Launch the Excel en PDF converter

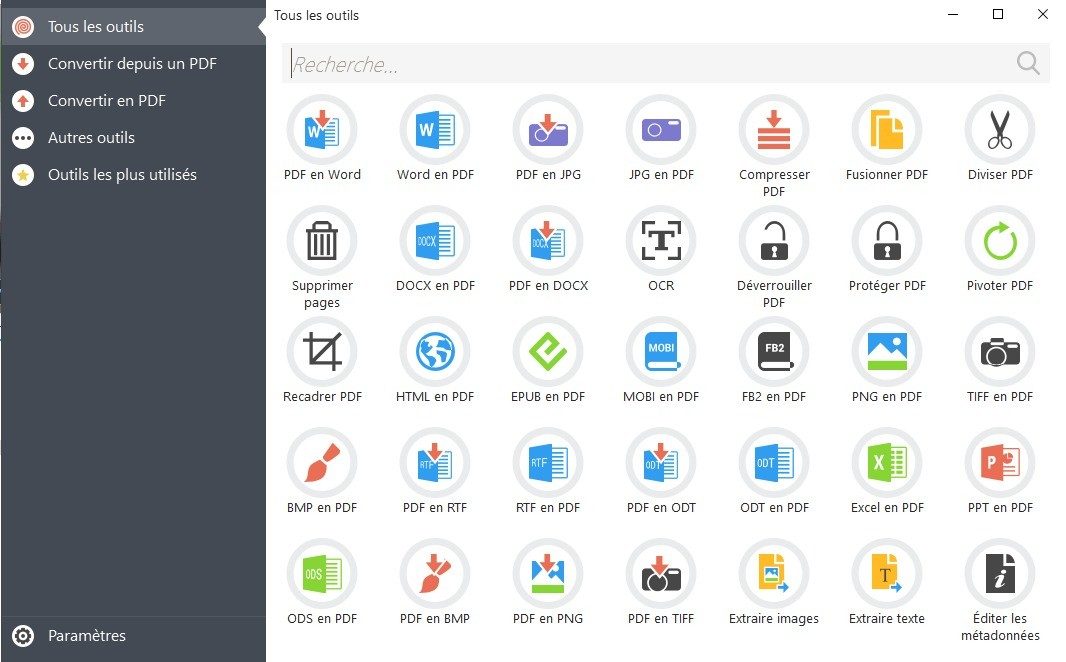tap(887, 462)
